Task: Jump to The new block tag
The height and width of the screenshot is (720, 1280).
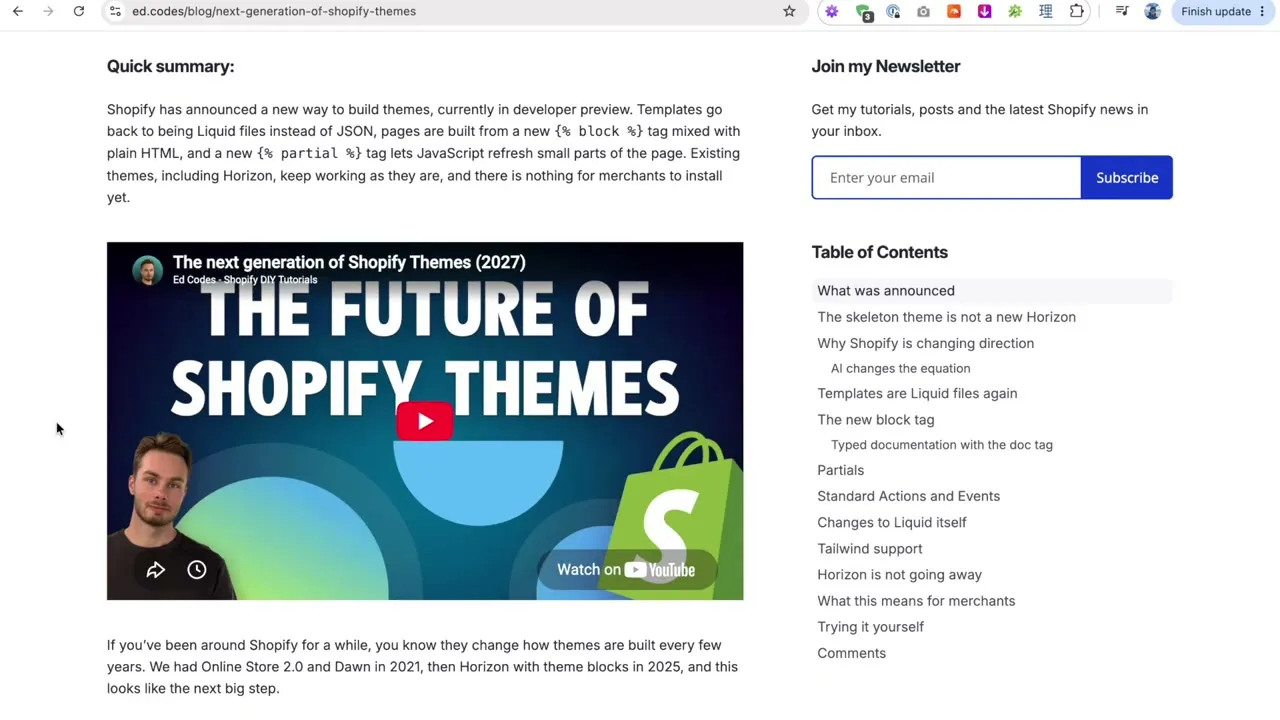Action: 875,420
